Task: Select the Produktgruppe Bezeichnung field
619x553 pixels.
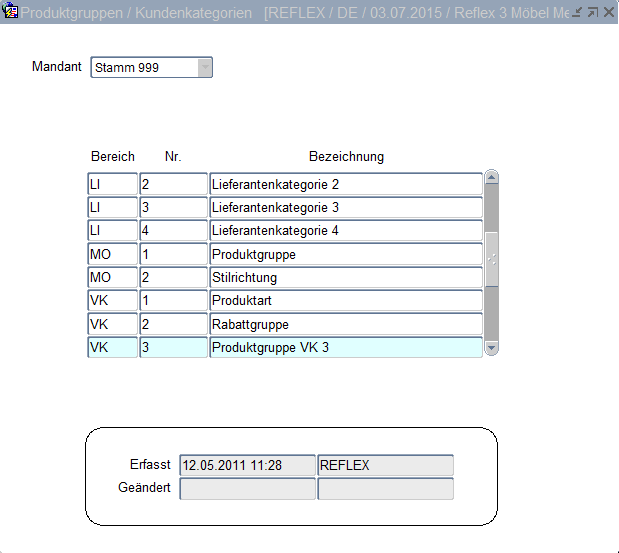Action: (345, 255)
